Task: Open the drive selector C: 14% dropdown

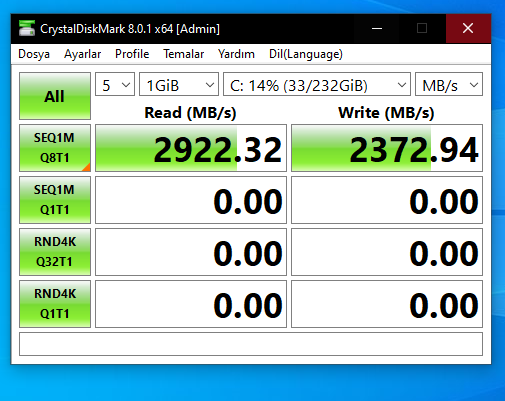Action: (317, 84)
